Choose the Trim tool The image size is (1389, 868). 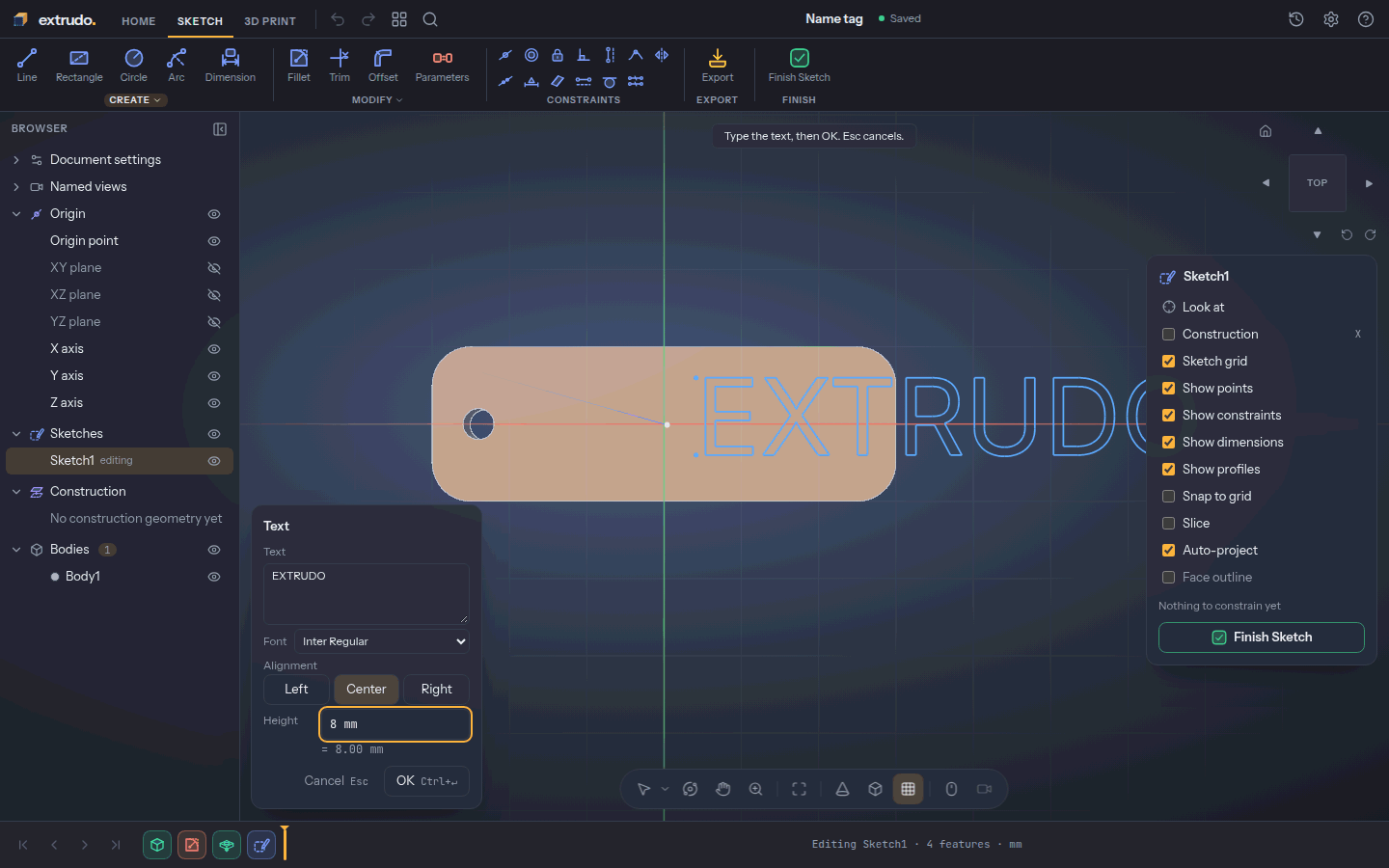[340, 66]
